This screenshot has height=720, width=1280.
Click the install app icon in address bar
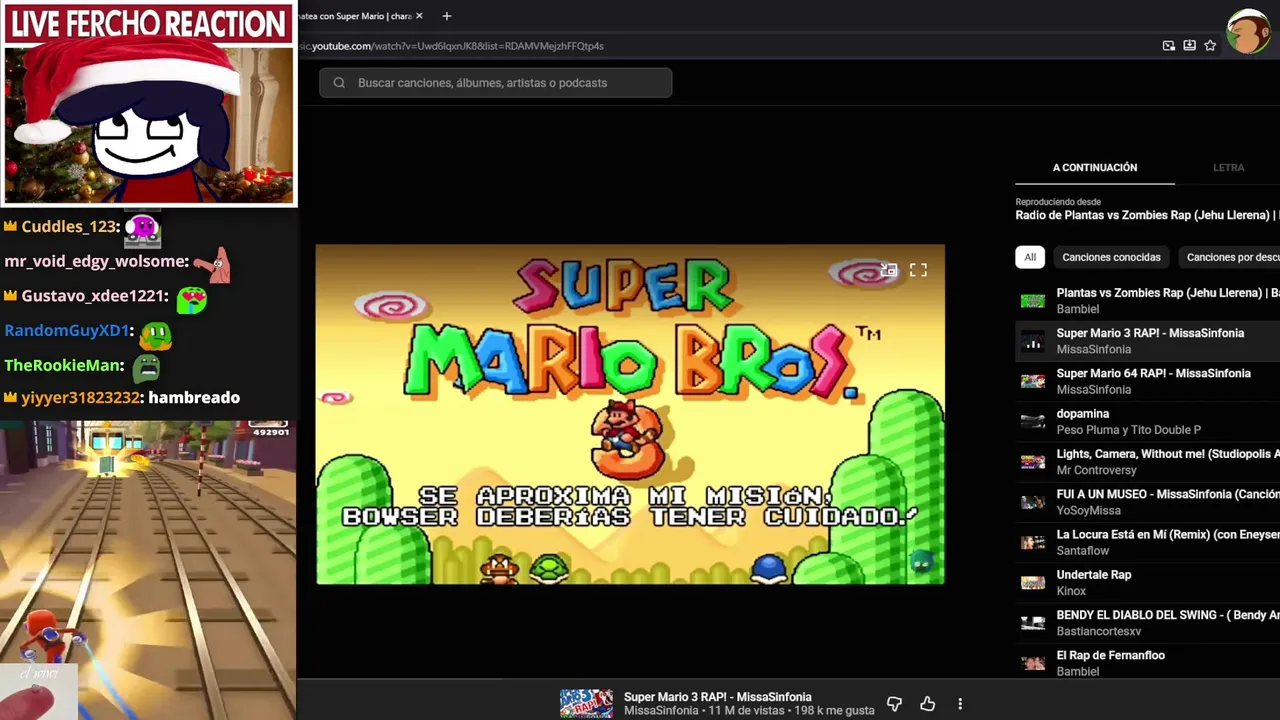[x=1189, y=45]
